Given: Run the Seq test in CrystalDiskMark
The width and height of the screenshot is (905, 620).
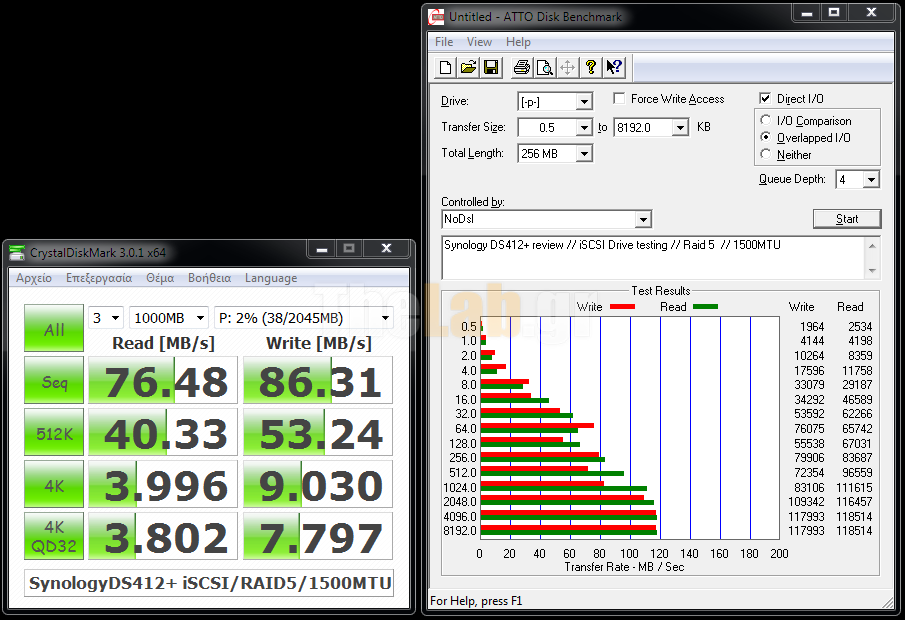Looking at the screenshot, I should 54,380.
